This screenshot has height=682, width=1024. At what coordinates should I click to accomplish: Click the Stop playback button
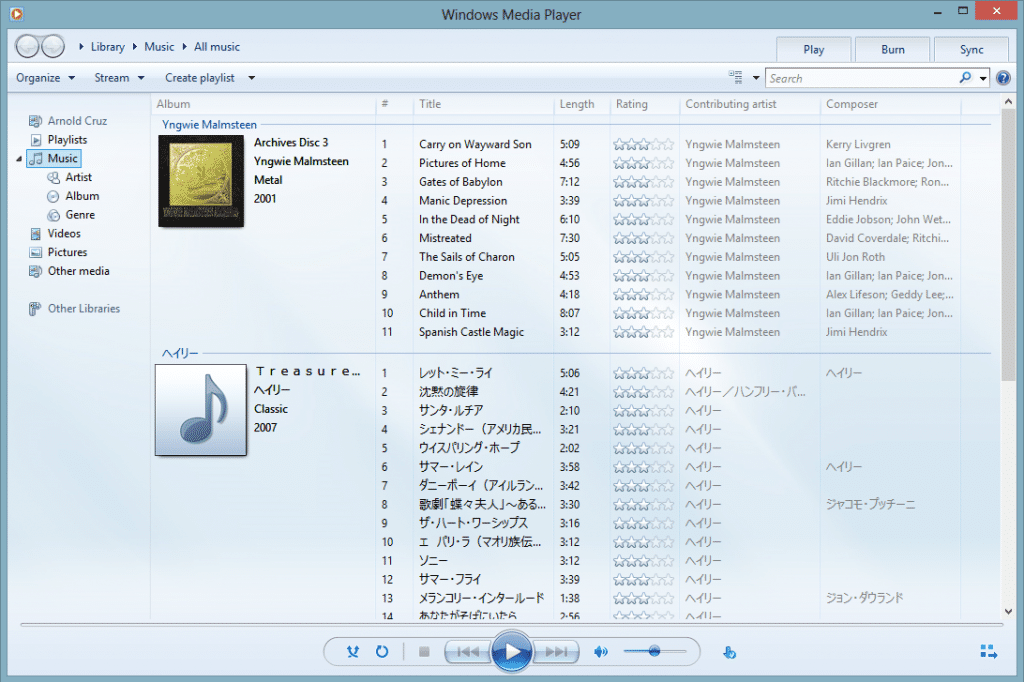coord(424,651)
